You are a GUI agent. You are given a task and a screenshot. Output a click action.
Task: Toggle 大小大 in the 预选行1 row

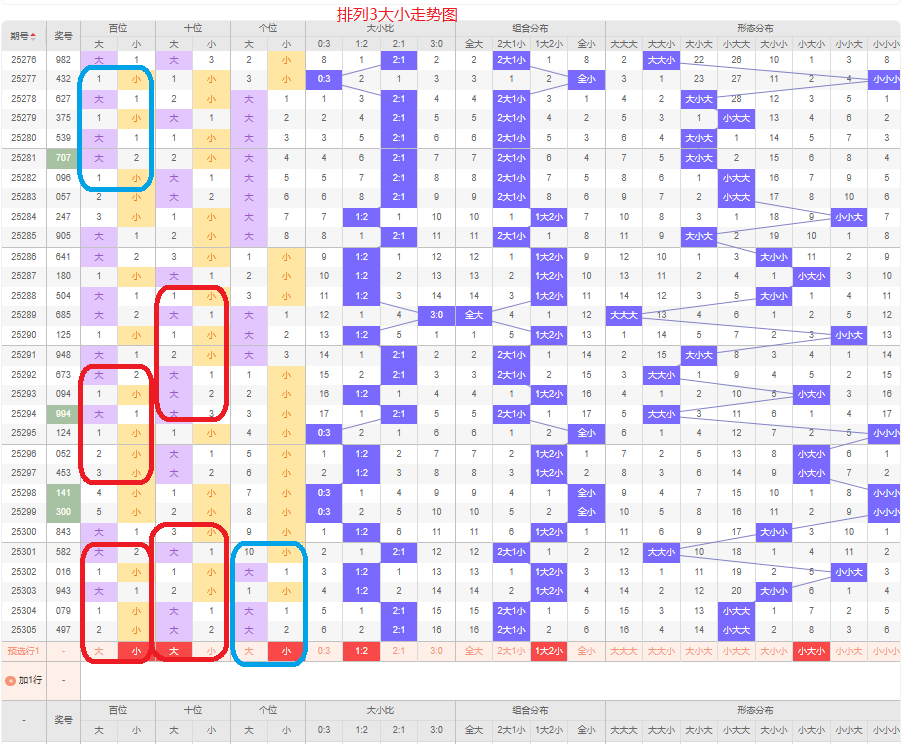pyautogui.click(x=699, y=651)
